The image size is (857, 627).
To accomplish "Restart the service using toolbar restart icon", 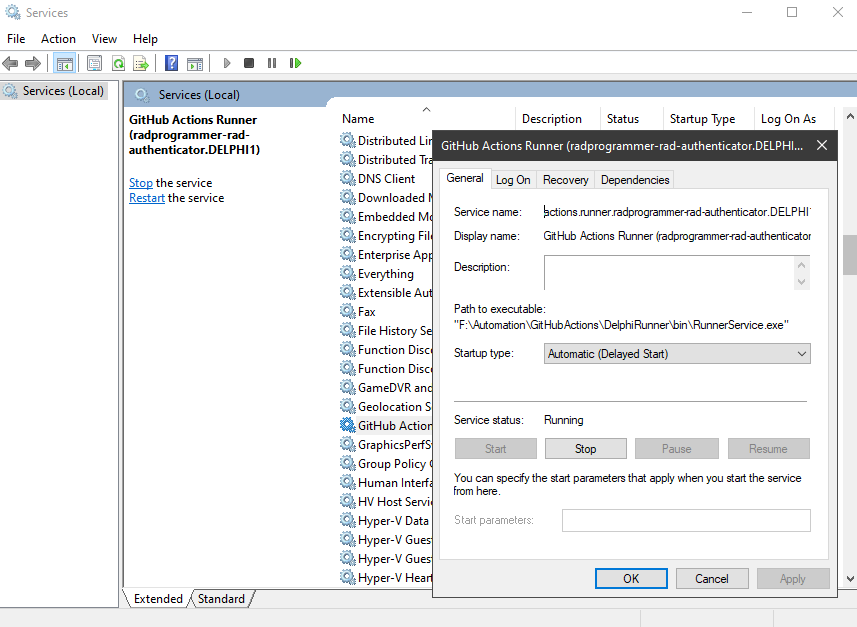I will 295,62.
